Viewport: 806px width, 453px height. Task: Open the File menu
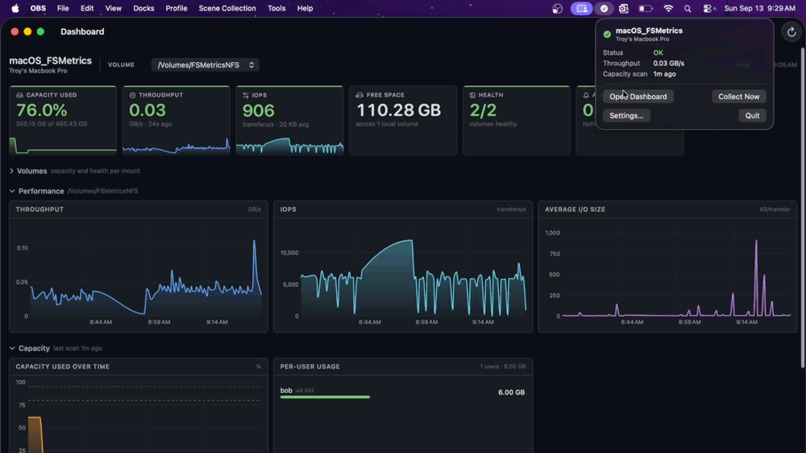point(63,8)
